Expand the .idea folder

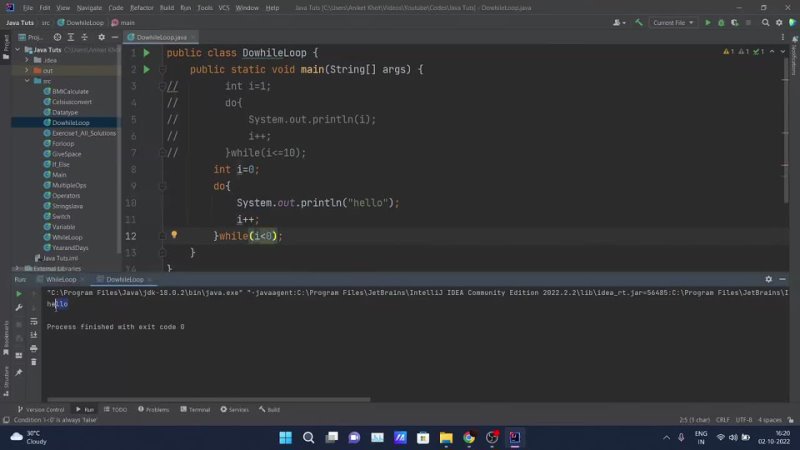coord(27,60)
